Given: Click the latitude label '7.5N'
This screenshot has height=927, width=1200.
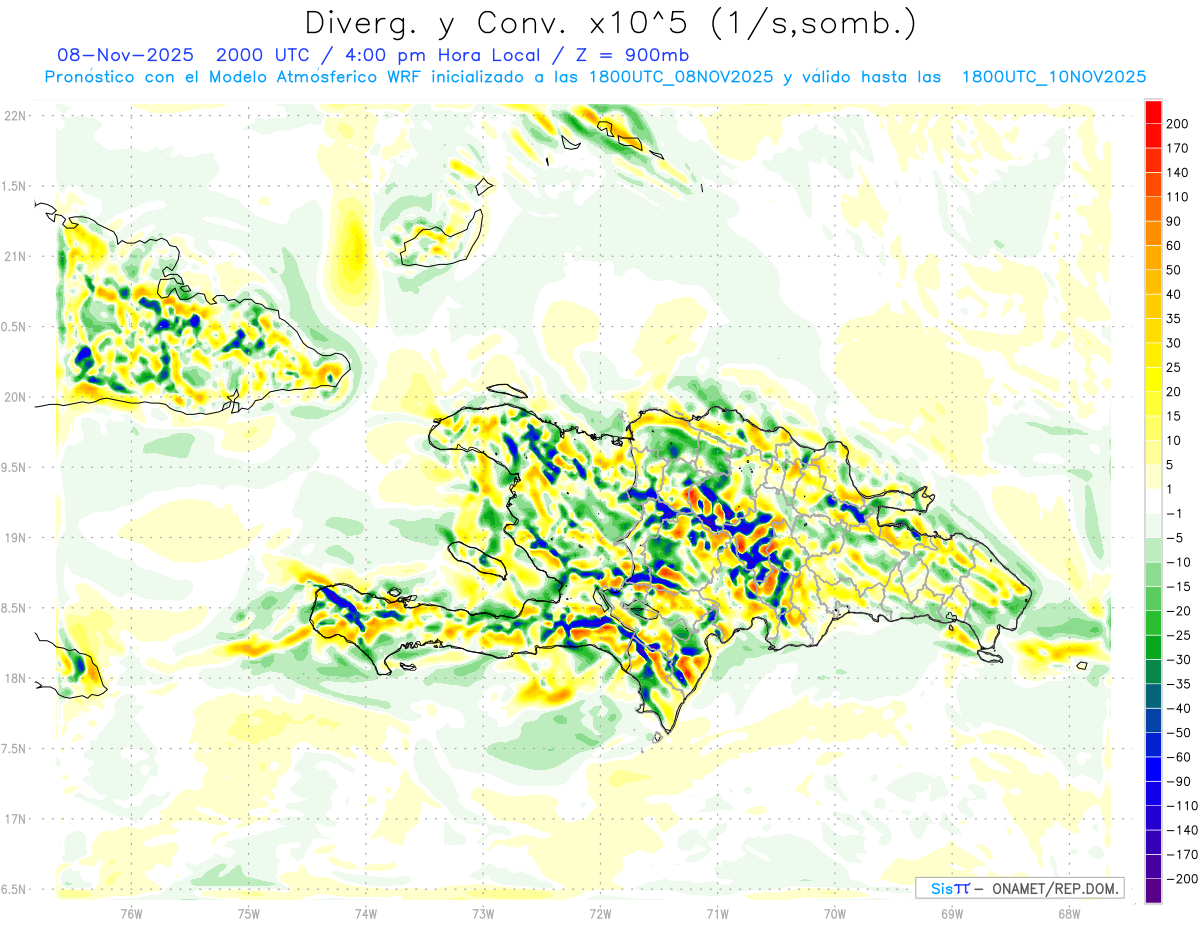Looking at the screenshot, I should pos(15,749).
